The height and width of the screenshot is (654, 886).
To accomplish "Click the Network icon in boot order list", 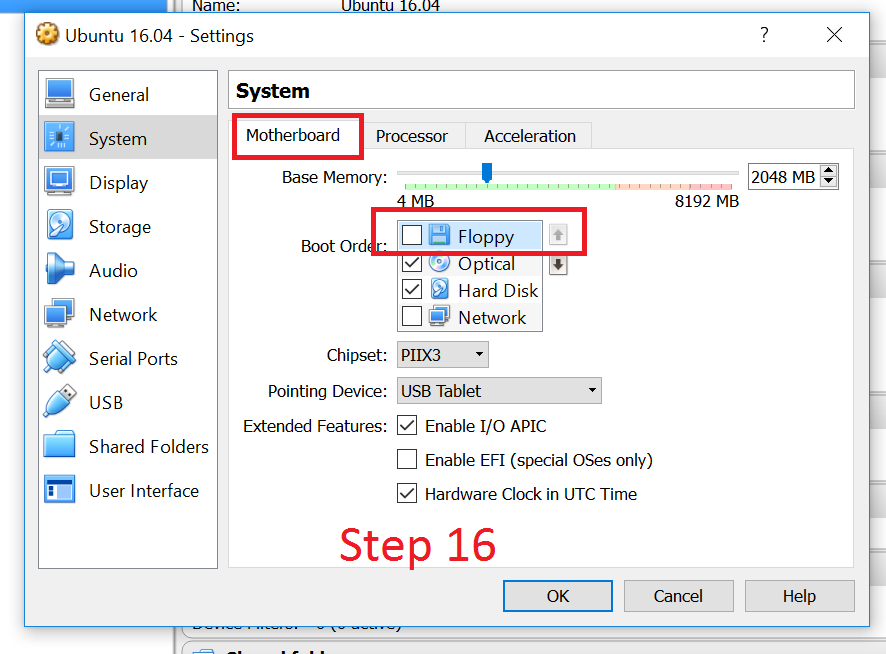I will coord(439,317).
